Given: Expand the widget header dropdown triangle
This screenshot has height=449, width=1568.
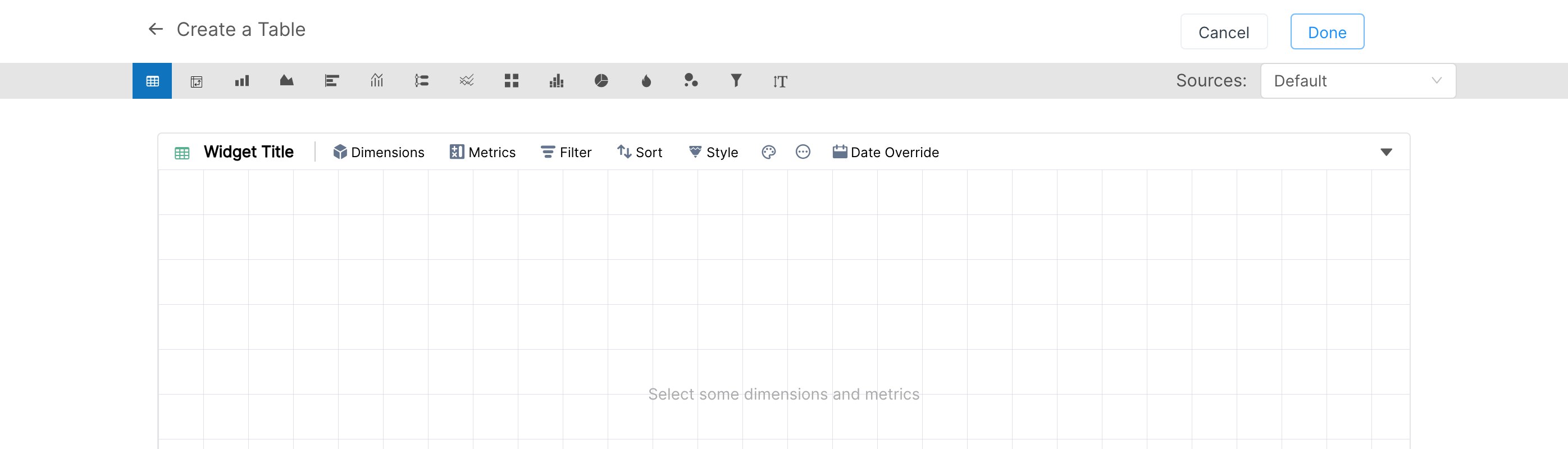Looking at the screenshot, I should [1386, 152].
